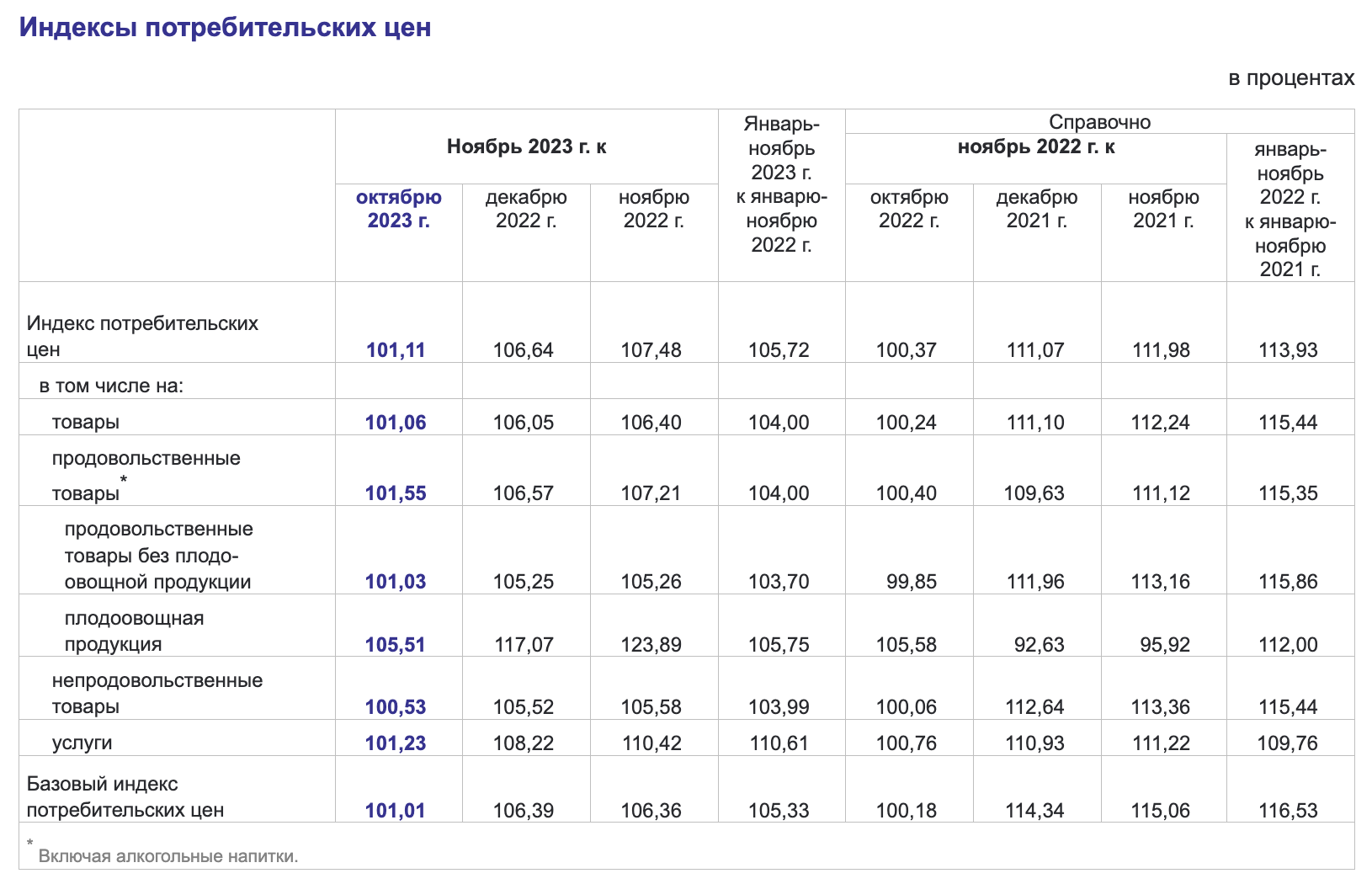Click the bold value 105,51
Screen dimensions: 1372x884
click(396, 645)
